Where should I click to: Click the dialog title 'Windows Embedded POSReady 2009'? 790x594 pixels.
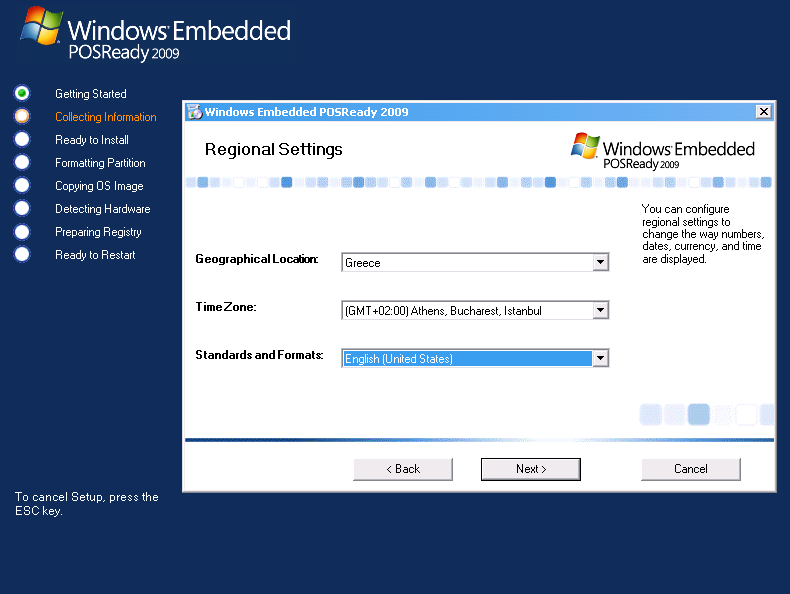point(306,112)
